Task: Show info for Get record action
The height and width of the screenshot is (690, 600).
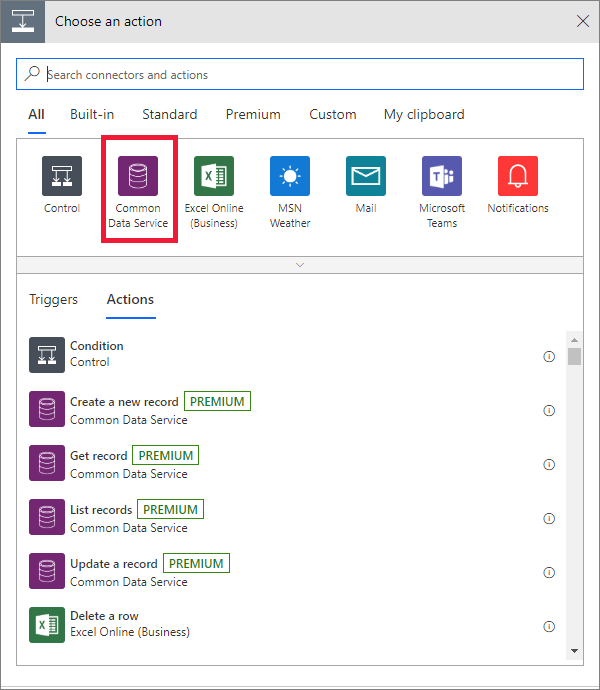Action: 549,464
